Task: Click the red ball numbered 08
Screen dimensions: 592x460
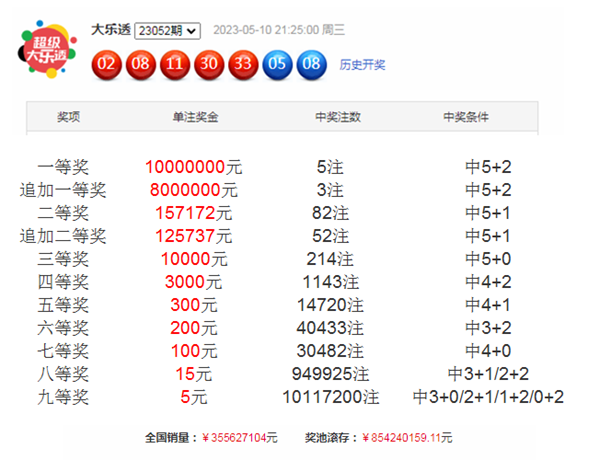Action: 141,65
